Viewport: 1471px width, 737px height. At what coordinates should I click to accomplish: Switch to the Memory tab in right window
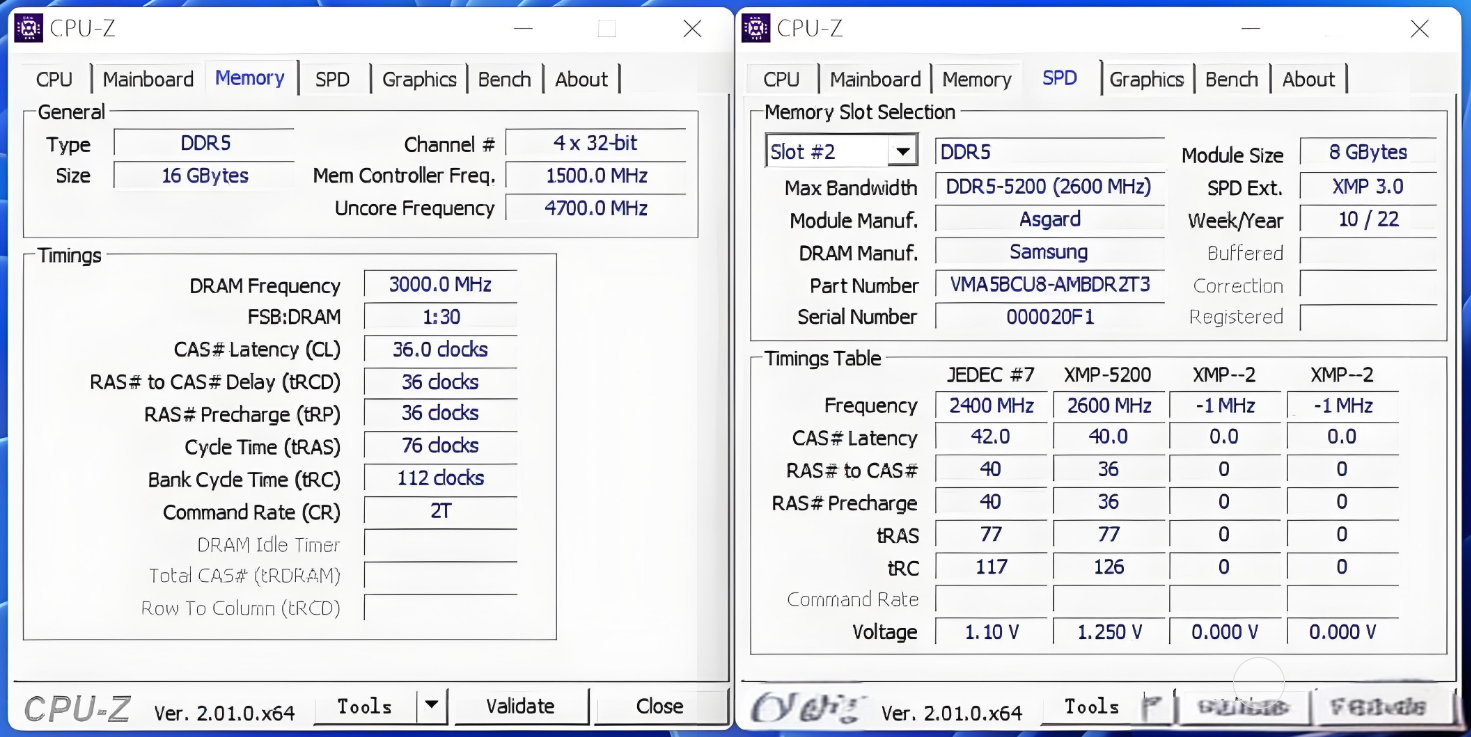pyautogui.click(x=976, y=78)
